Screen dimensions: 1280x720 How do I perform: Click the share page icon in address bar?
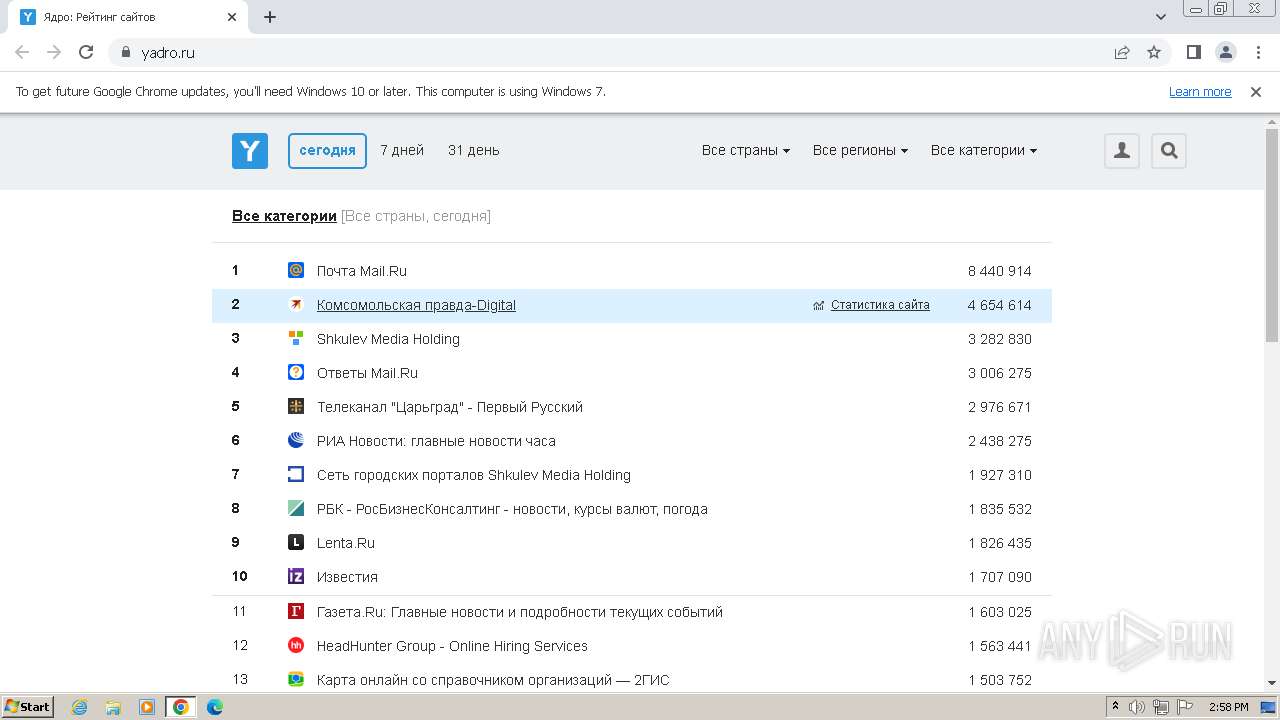click(1122, 52)
